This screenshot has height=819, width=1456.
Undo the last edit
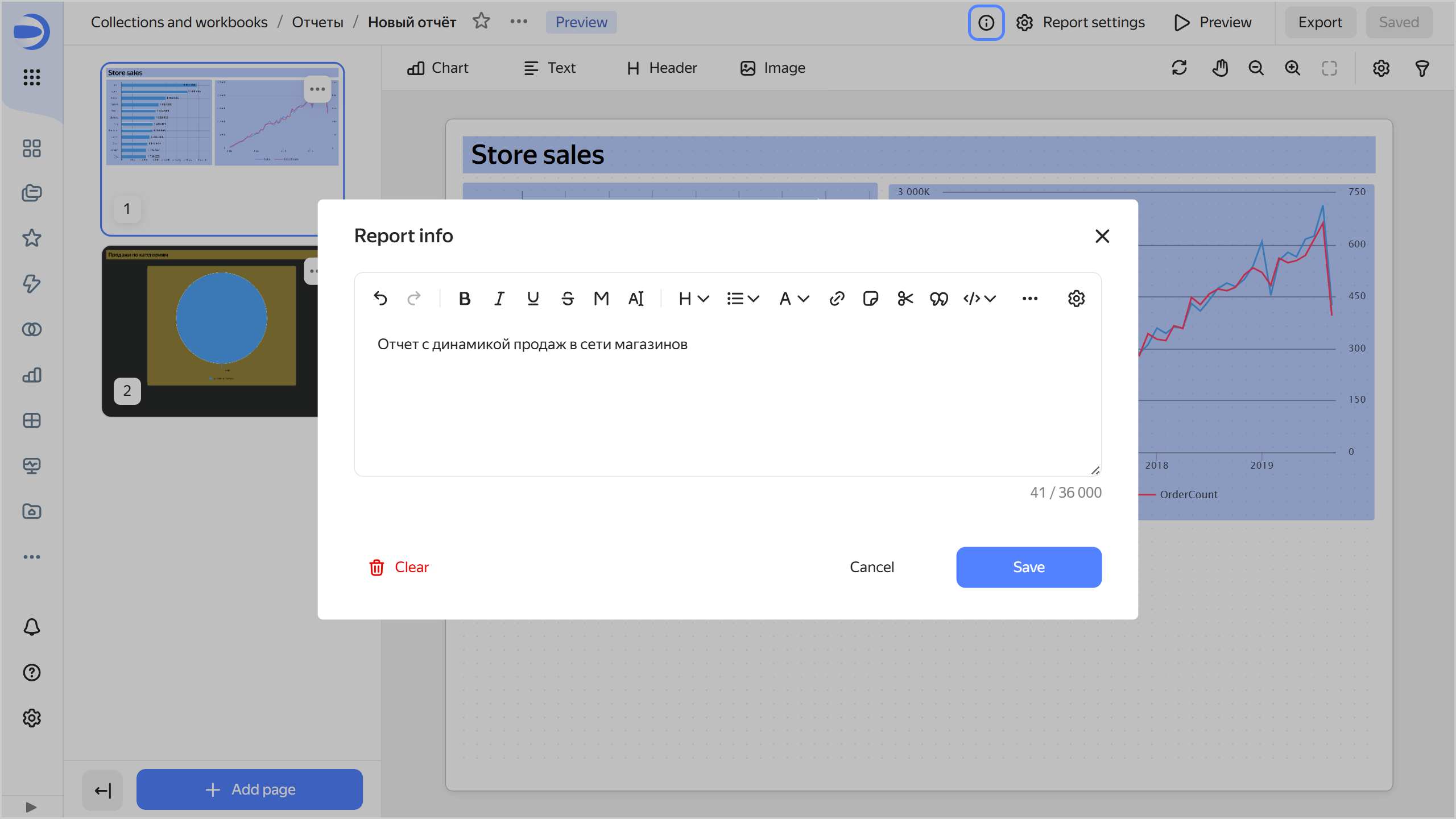point(380,299)
